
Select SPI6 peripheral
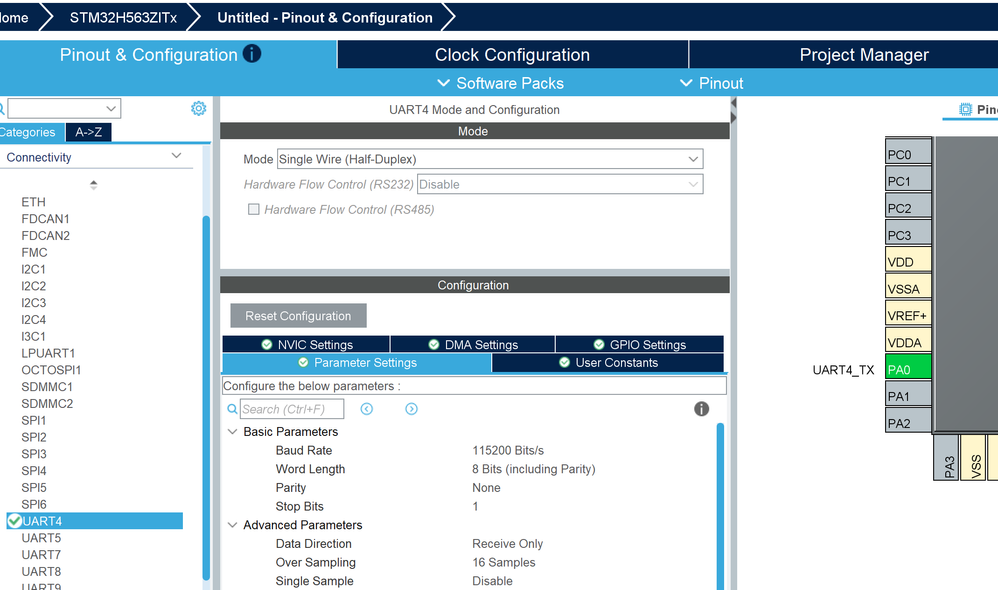pos(34,505)
